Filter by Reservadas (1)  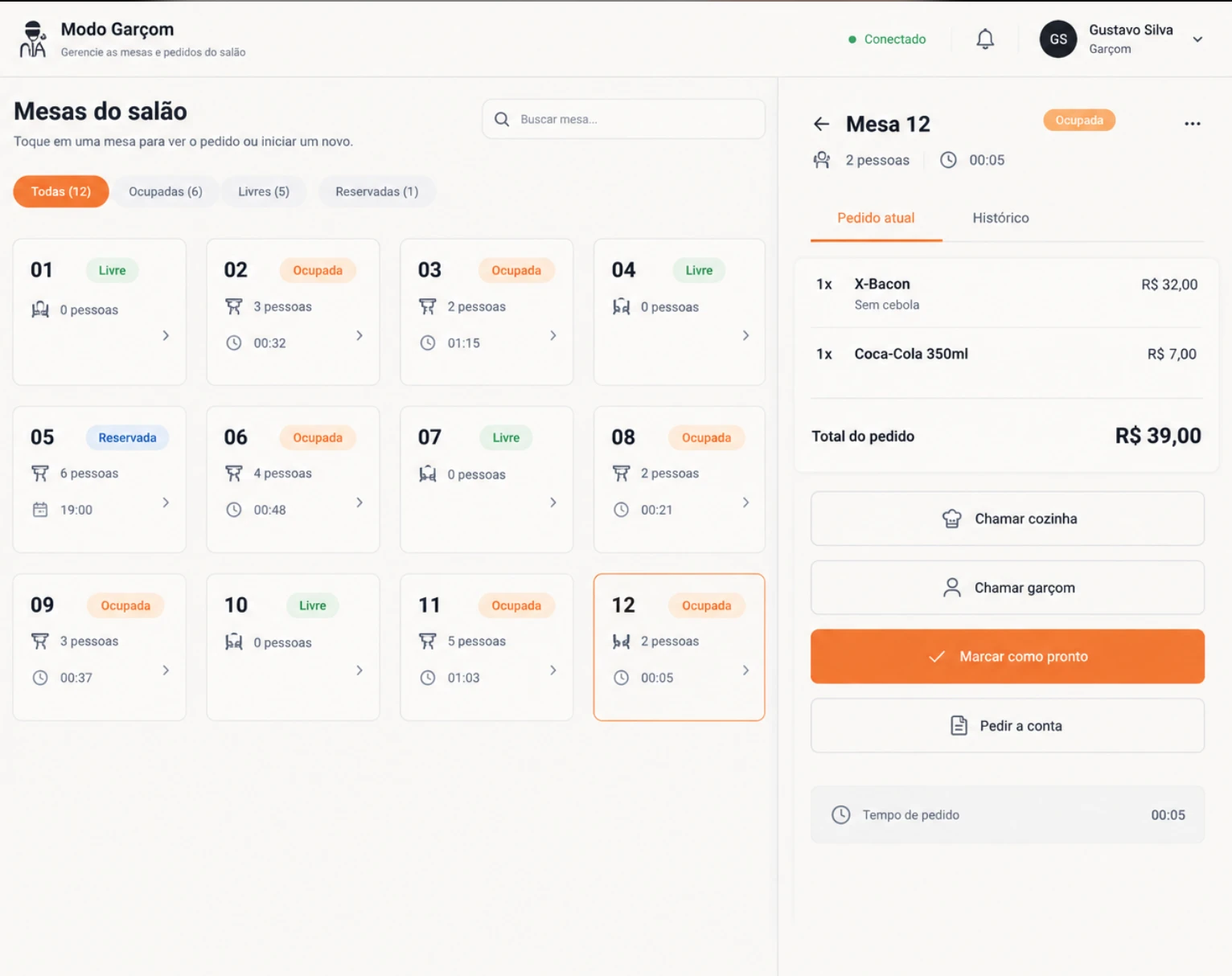[377, 191]
